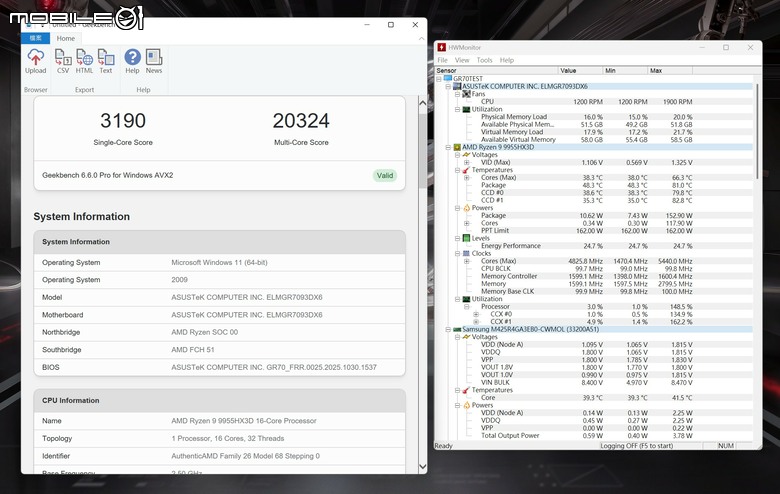Click Geekbench scrollbar down arrow
The width and height of the screenshot is (780, 494).
point(422,467)
